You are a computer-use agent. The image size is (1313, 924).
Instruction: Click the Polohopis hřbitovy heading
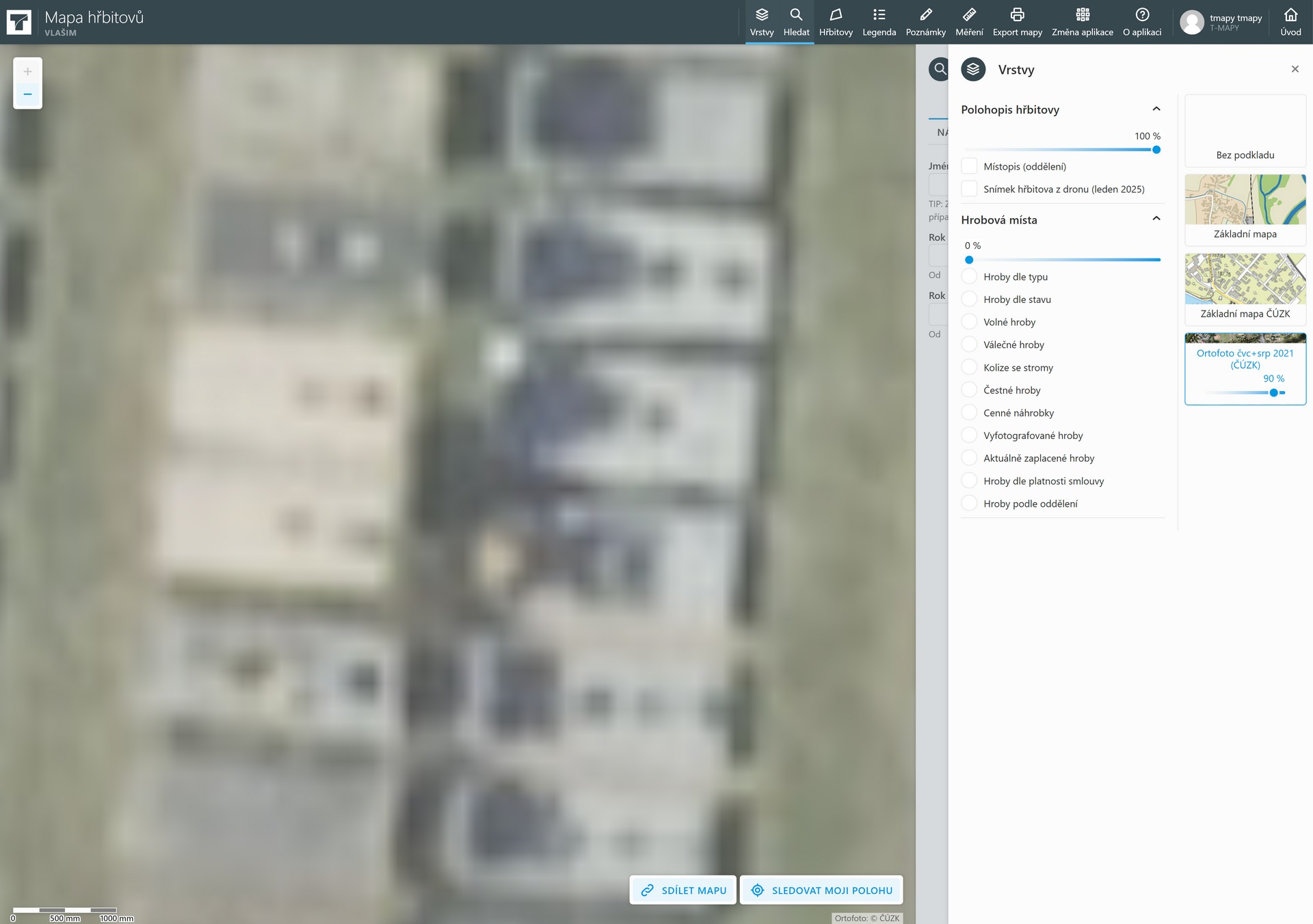(1010, 109)
